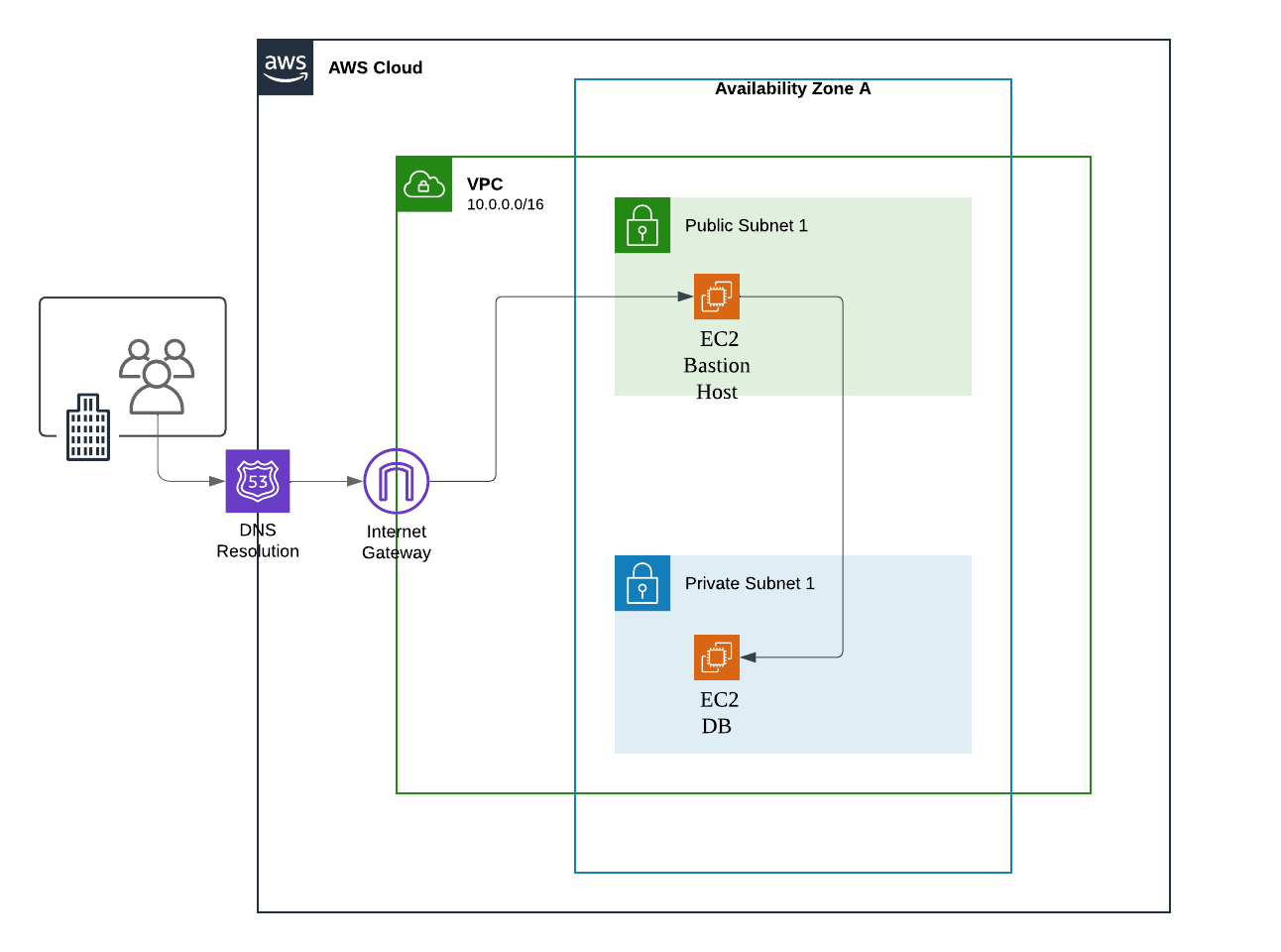
Task: Select the AWS Cloud label
Action: click(376, 67)
